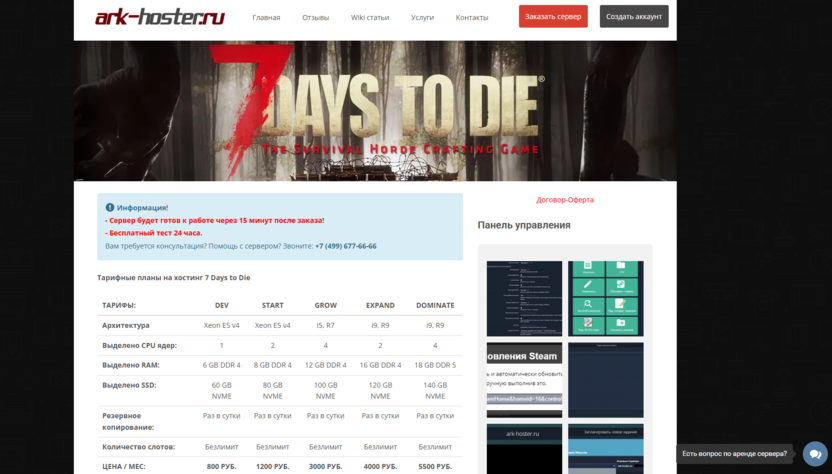832x474 pixels.
Task: Click the EXPAND tariff column header
Action: tap(380, 306)
